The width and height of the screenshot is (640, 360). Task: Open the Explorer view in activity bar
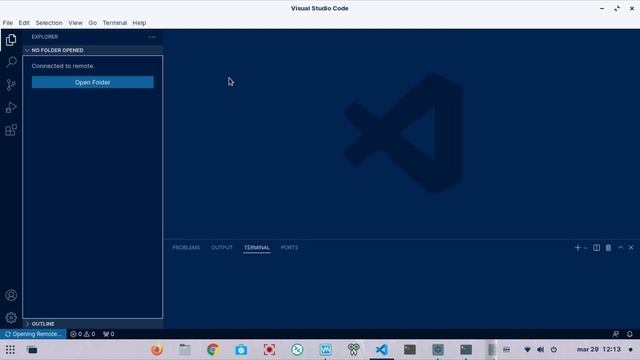pos(11,40)
